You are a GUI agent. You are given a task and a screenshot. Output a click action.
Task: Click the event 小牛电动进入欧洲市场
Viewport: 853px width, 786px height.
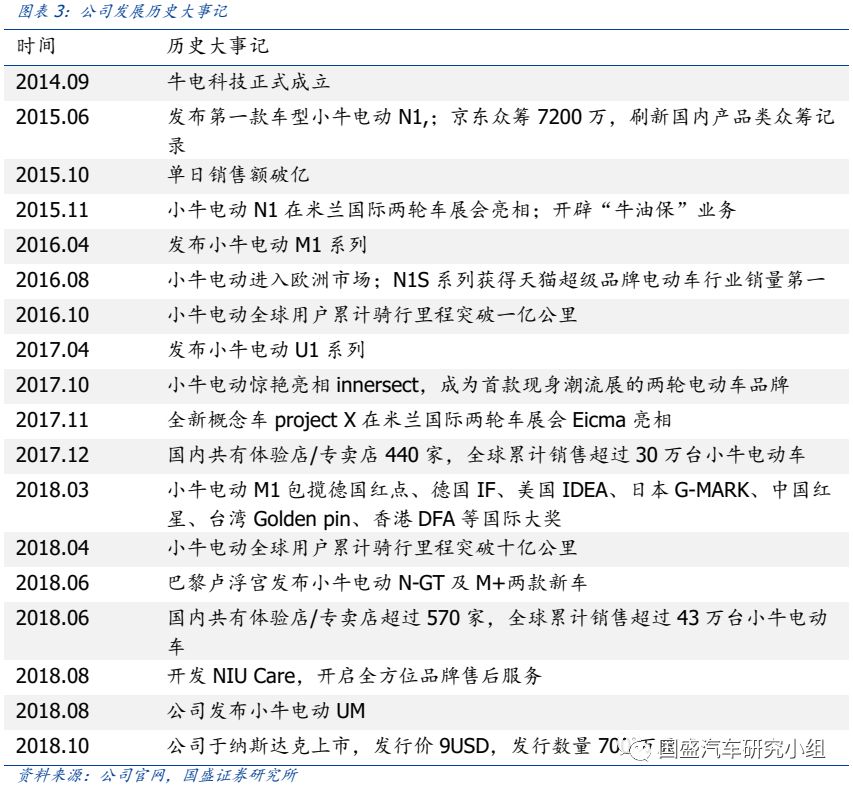click(496, 280)
